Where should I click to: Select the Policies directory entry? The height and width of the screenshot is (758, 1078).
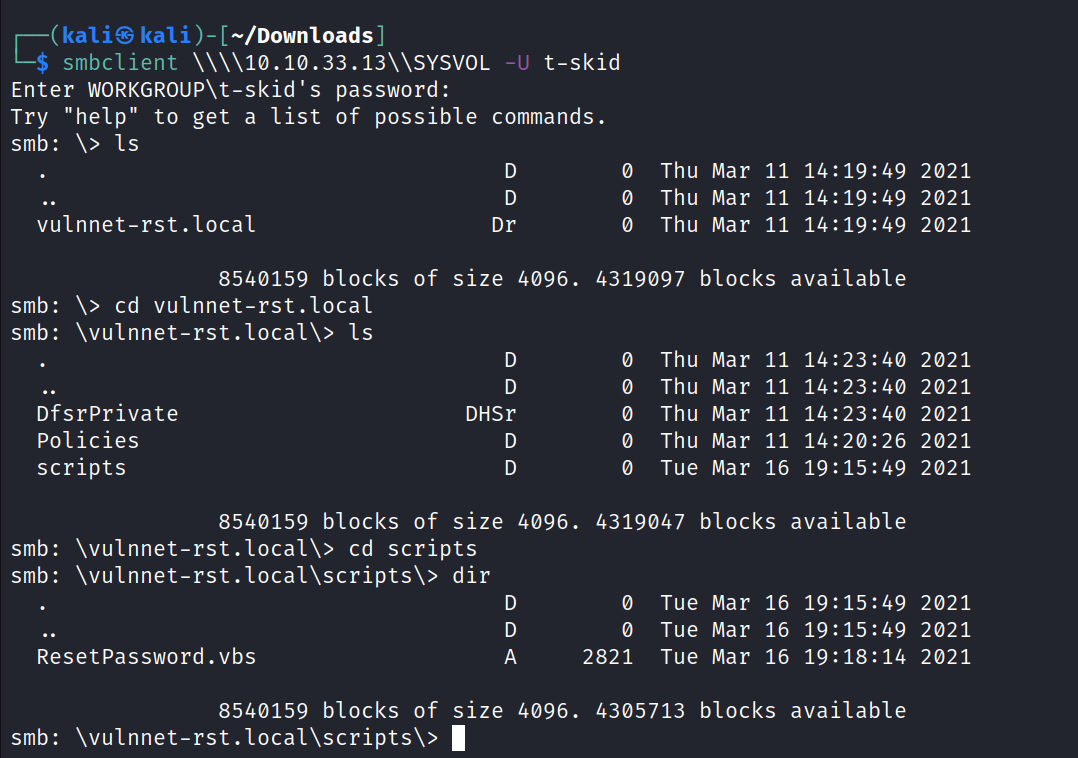pyautogui.click(x=88, y=441)
